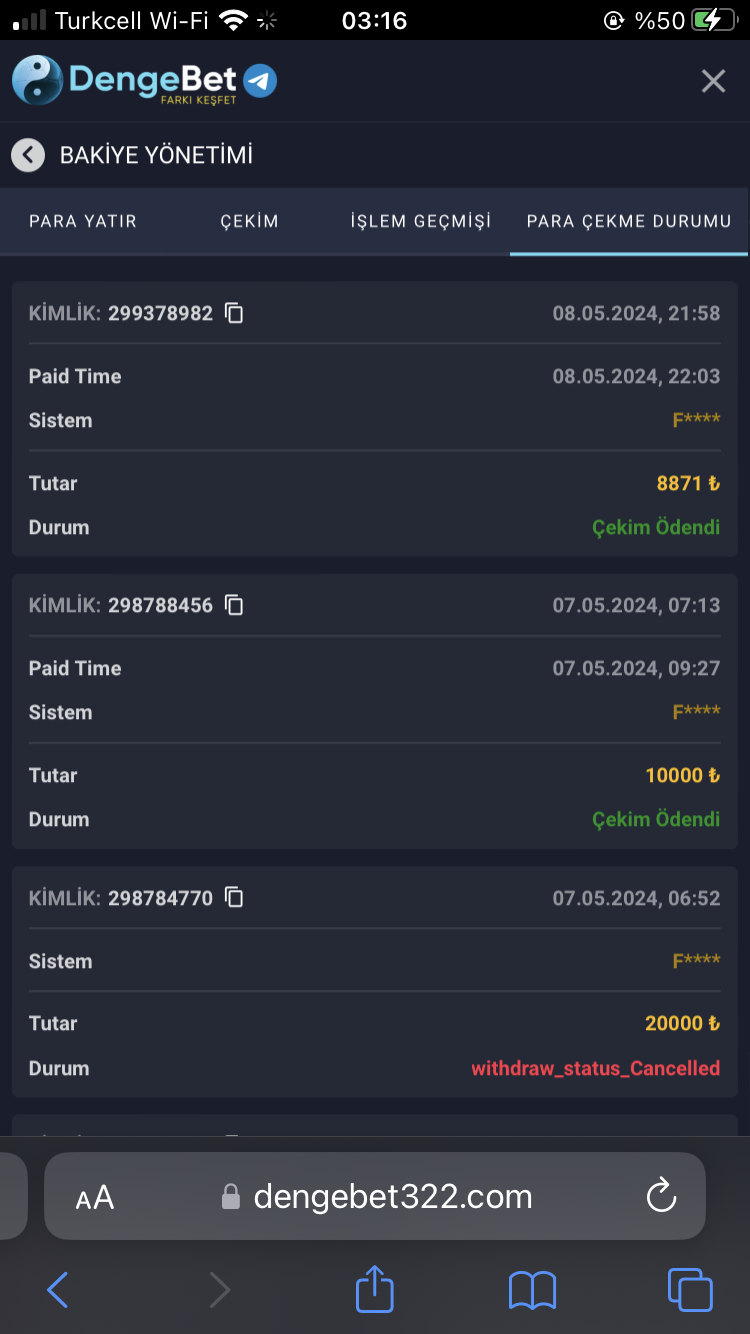Open the AA text size menu
This screenshot has height=1334, width=750.
95,1197
